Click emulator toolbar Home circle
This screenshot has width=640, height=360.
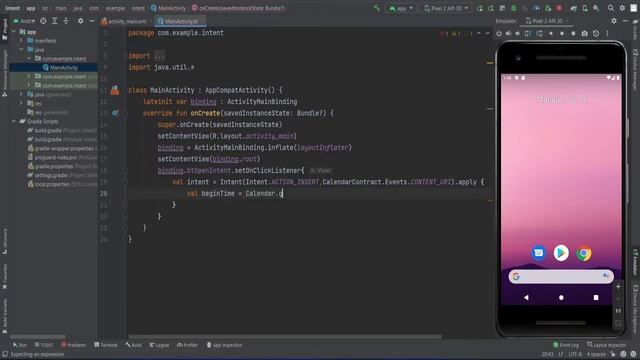tap(562, 33)
